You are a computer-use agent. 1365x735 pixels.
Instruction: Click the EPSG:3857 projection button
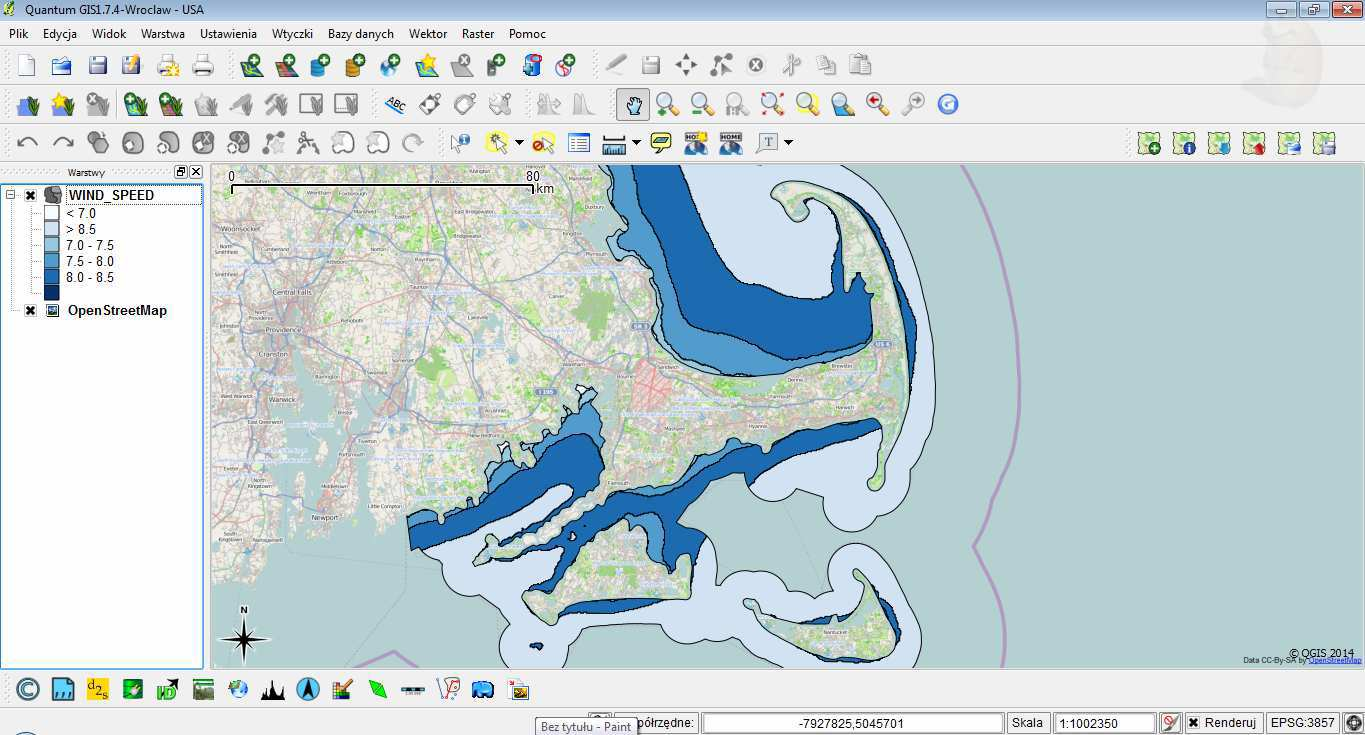(1303, 723)
